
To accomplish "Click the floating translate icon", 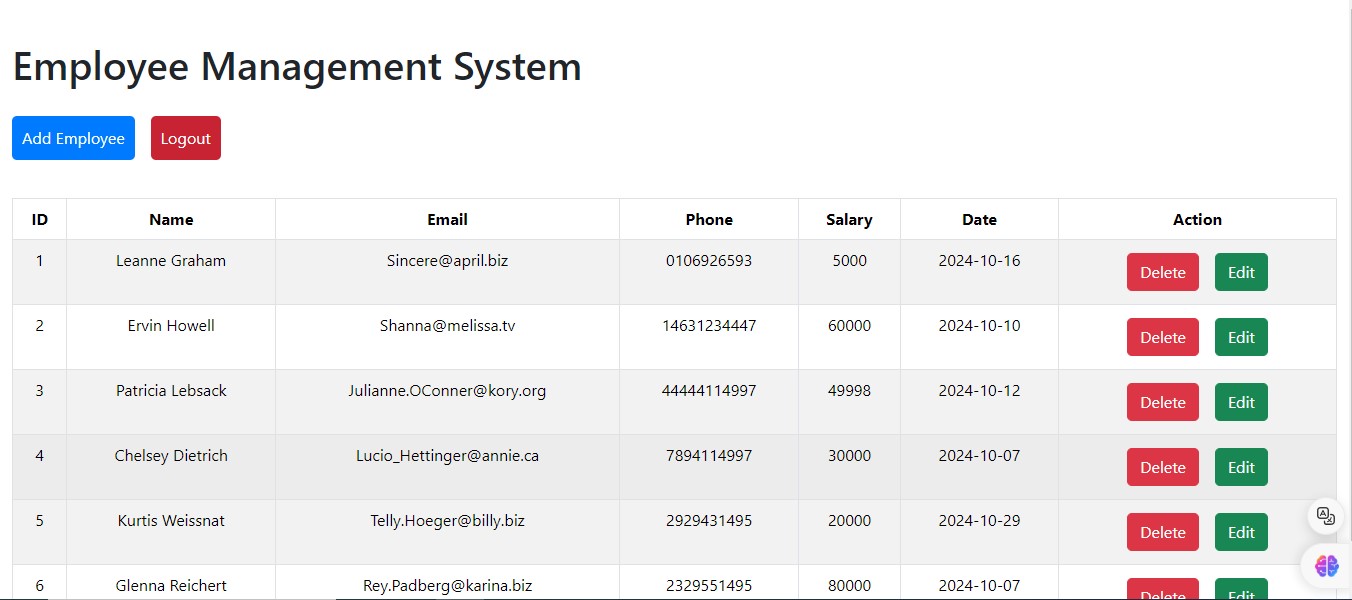I will pyautogui.click(x=1326, y=516).
